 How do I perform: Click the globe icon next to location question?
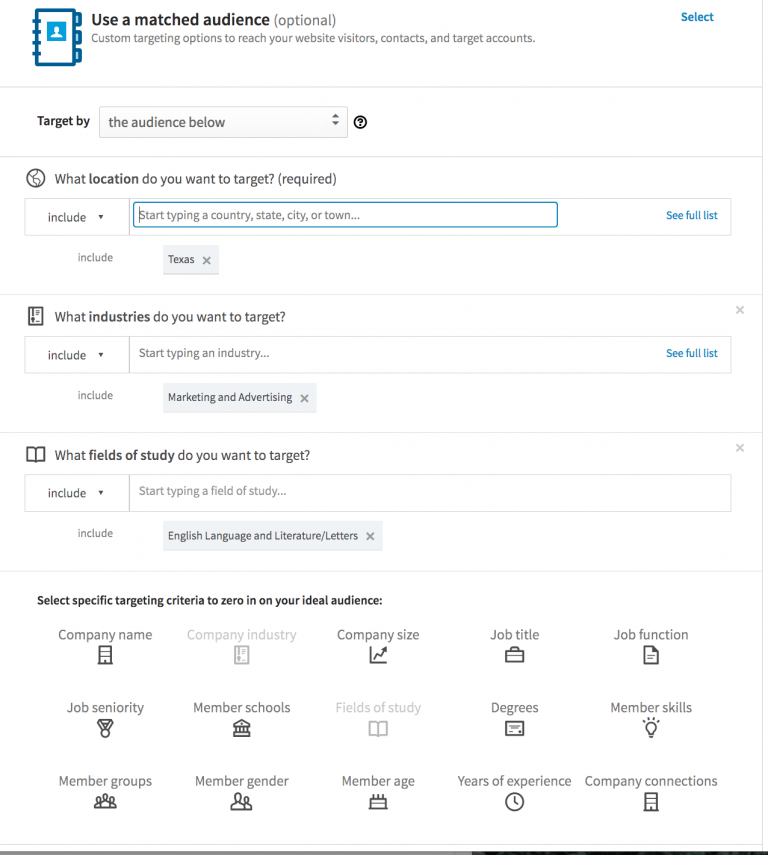pyautogui.click(x=35, y=176)
